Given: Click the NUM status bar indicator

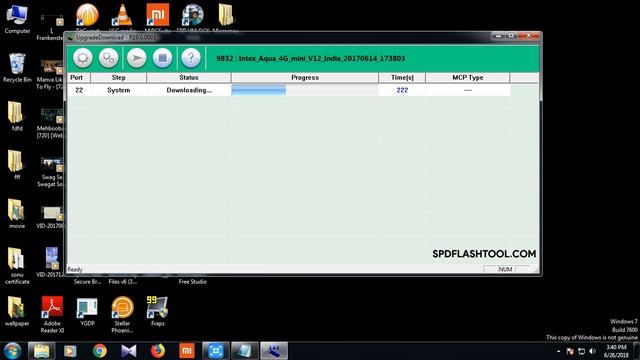Looking at the screenshot, I should coord(505,269).
